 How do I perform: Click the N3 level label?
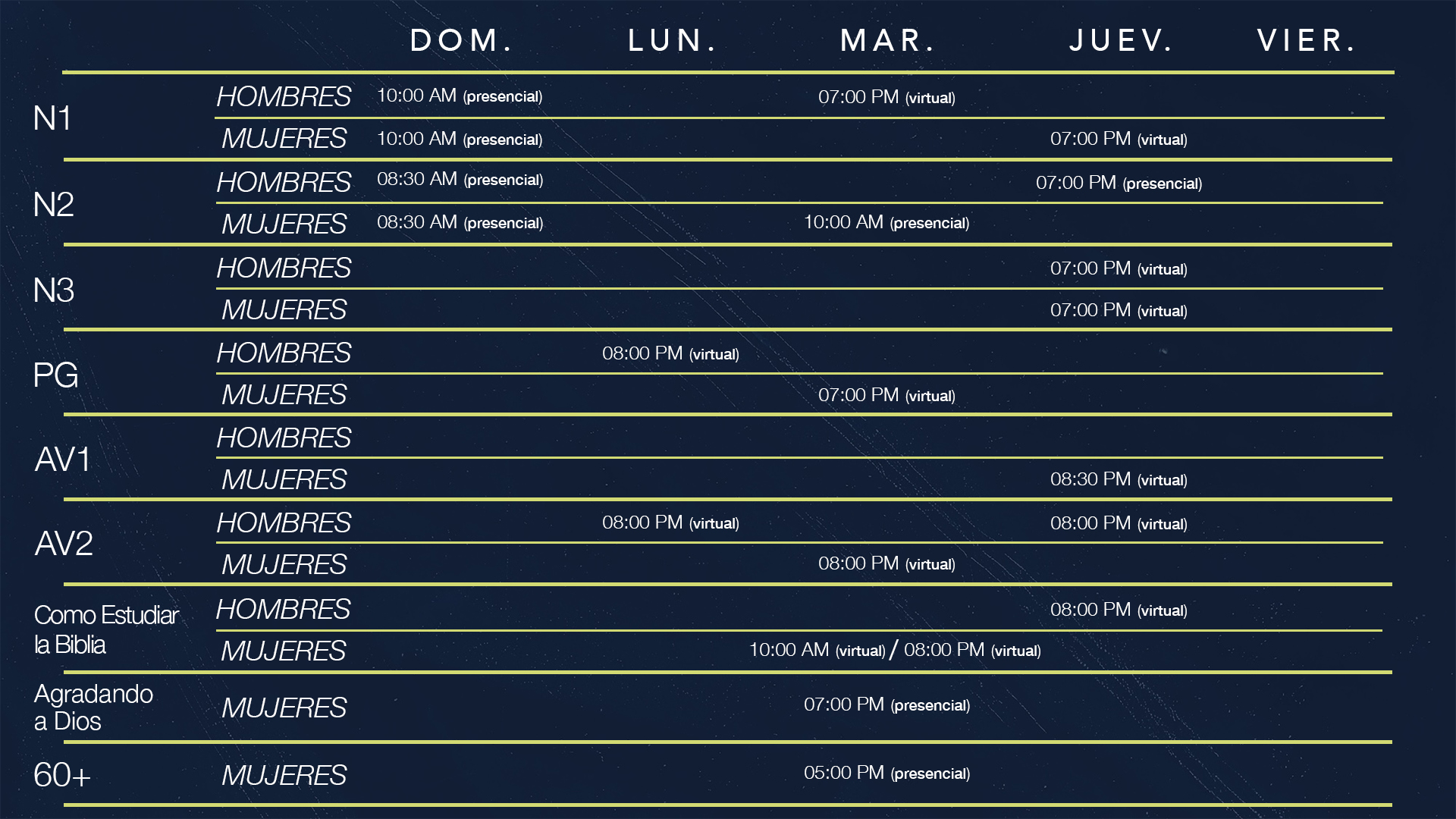53,290
